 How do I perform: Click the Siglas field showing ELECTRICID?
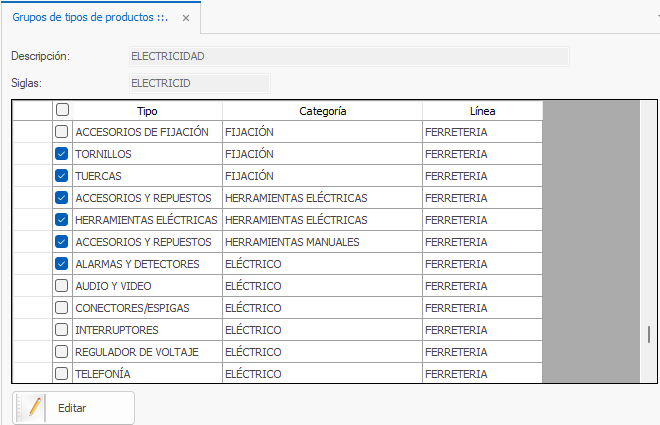click(200, 83)
